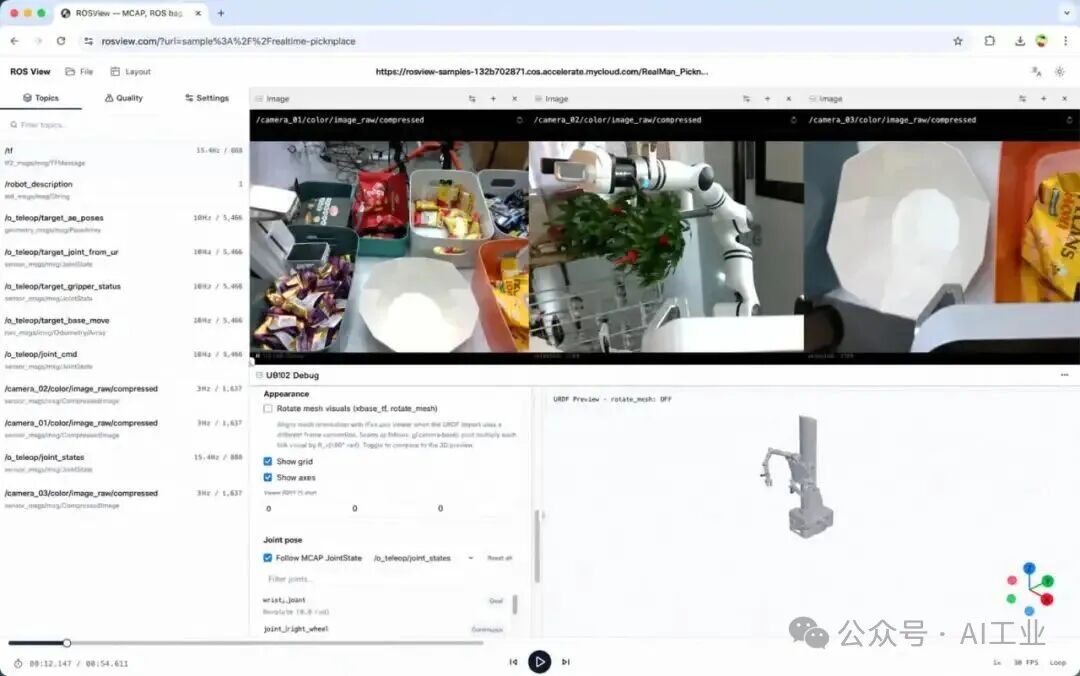Click the playback timeline slider handle
1080x676 pixels.
[67, 643]
